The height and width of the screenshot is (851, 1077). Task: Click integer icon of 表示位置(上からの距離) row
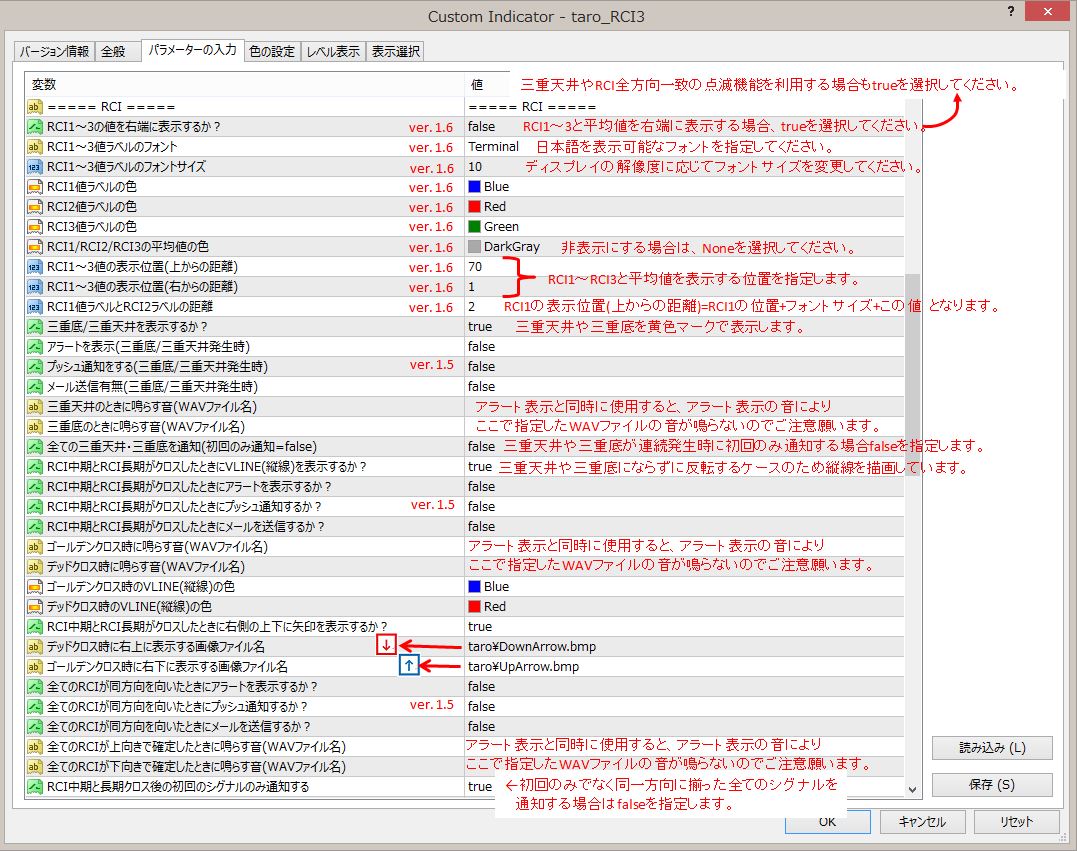34,266
